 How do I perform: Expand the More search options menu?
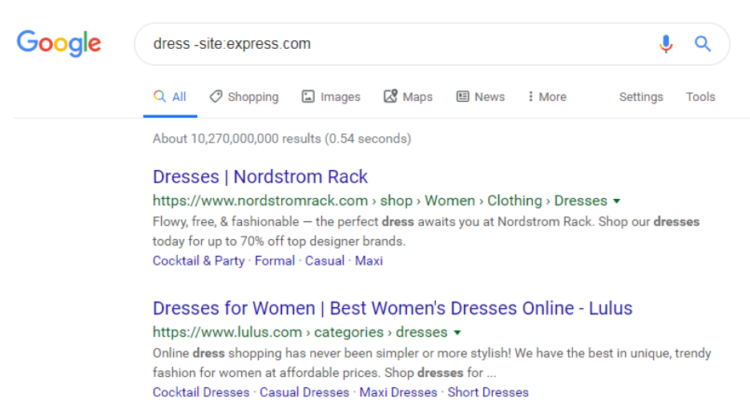547,97
